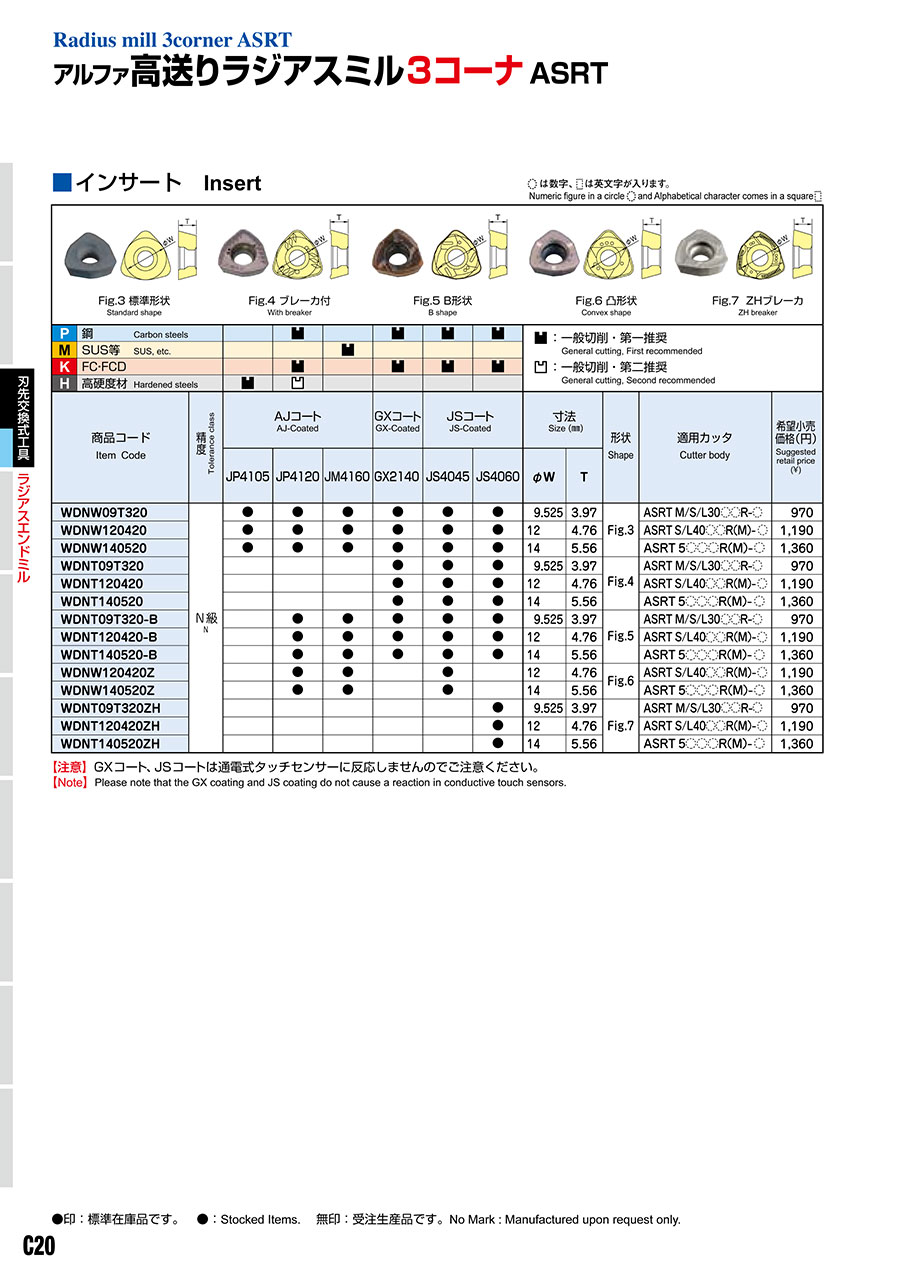The width and height of the screenshot is (900, 1273).
Task: Click the blue square beside the Insert heading
Action: [62, 182]
